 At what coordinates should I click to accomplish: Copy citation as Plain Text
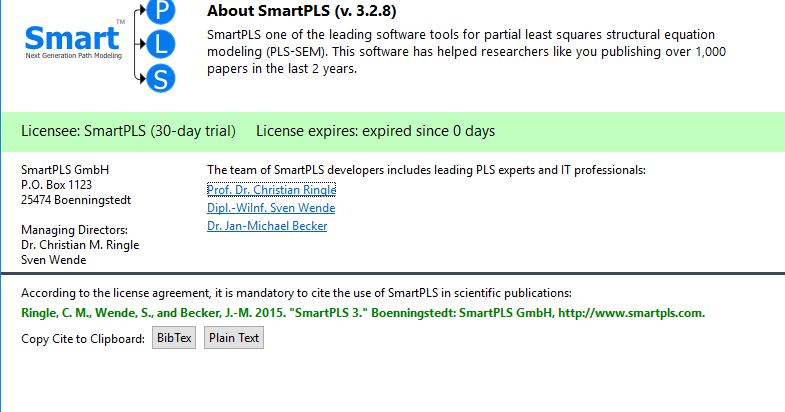point(234,338)
